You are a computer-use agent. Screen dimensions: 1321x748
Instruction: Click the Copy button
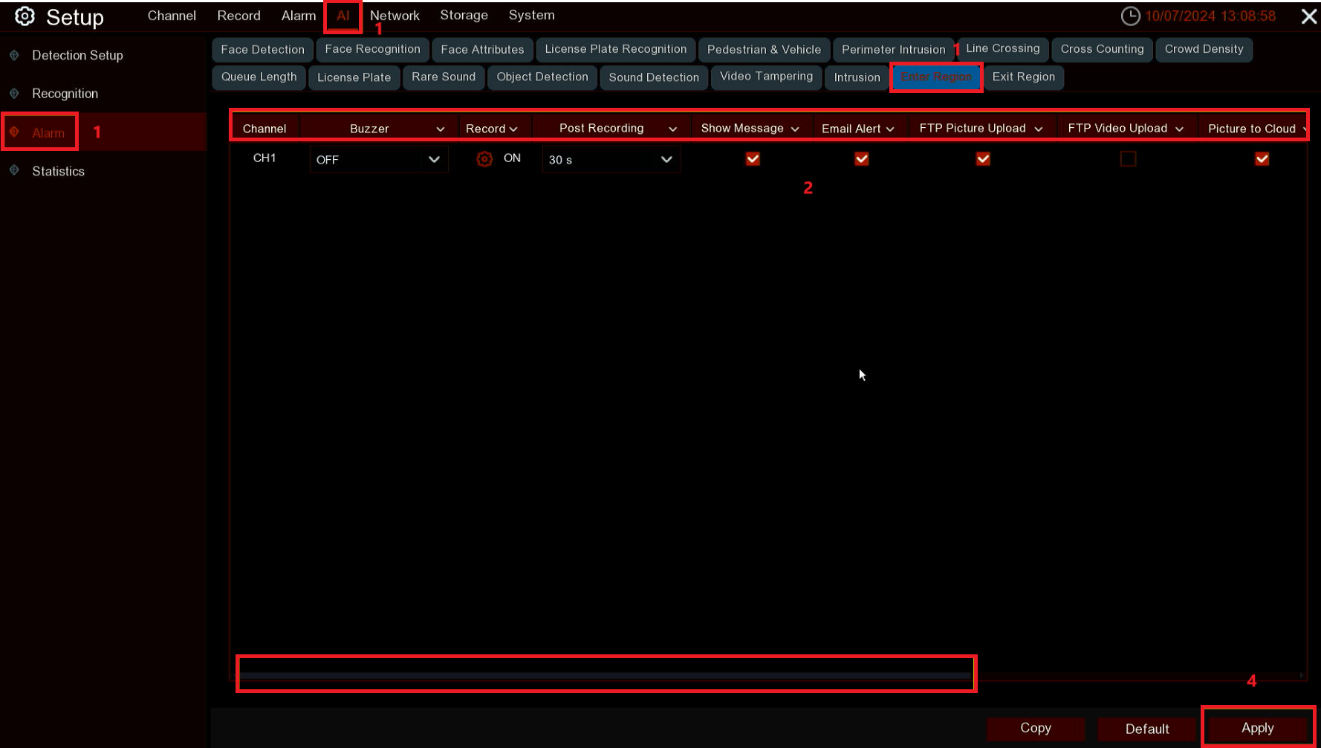click(1036, 729)
